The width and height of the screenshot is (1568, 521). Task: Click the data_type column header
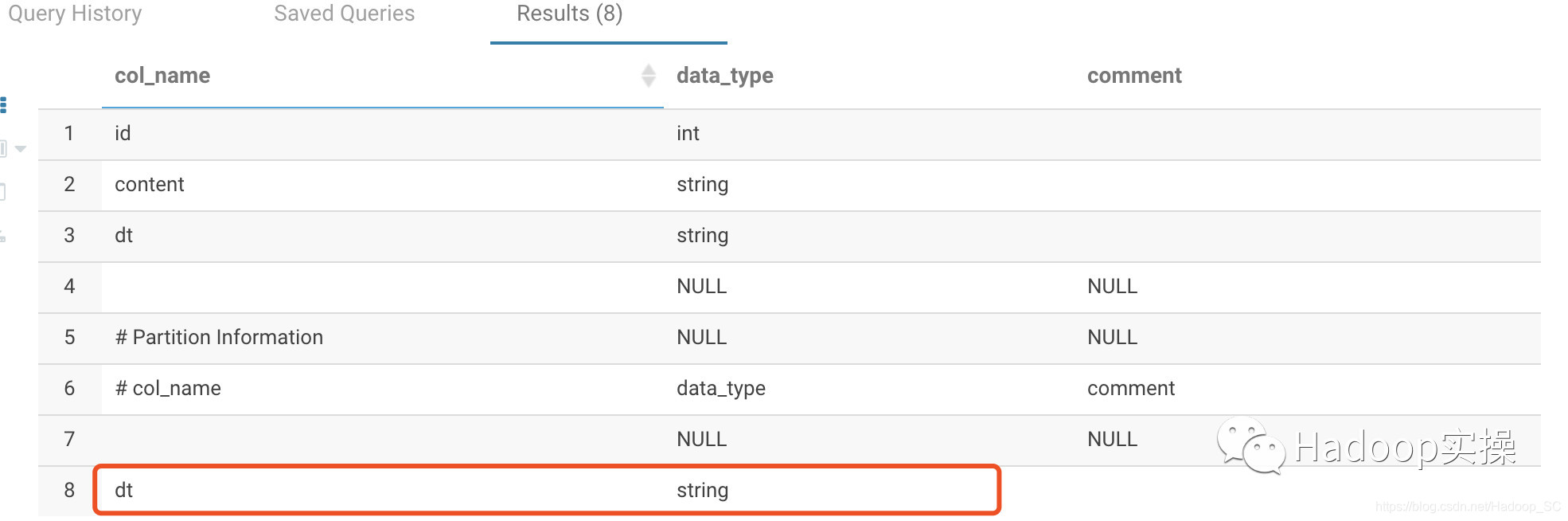click(724, 76)
